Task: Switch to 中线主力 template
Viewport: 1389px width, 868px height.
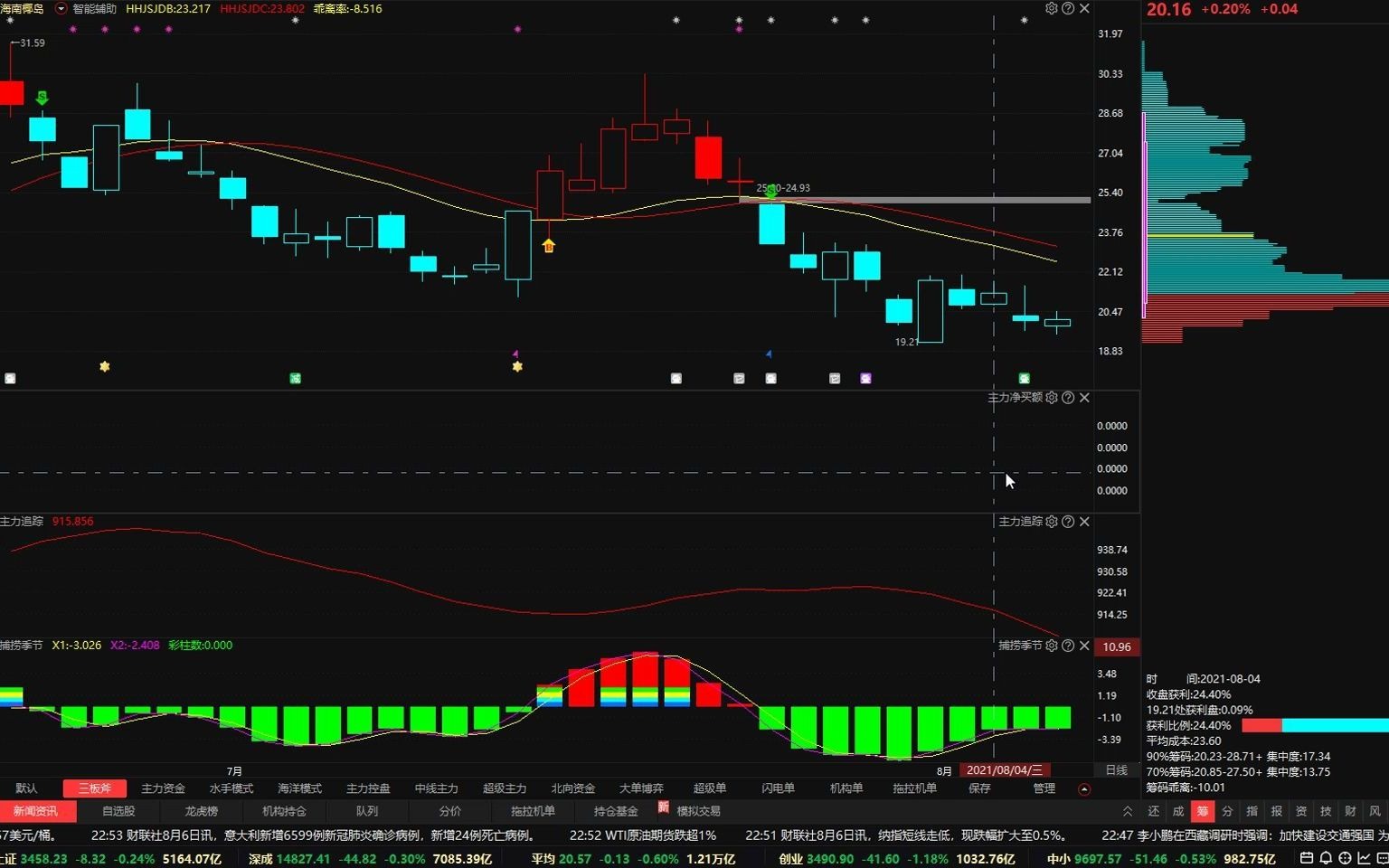Action: click(x=437, y=789)
